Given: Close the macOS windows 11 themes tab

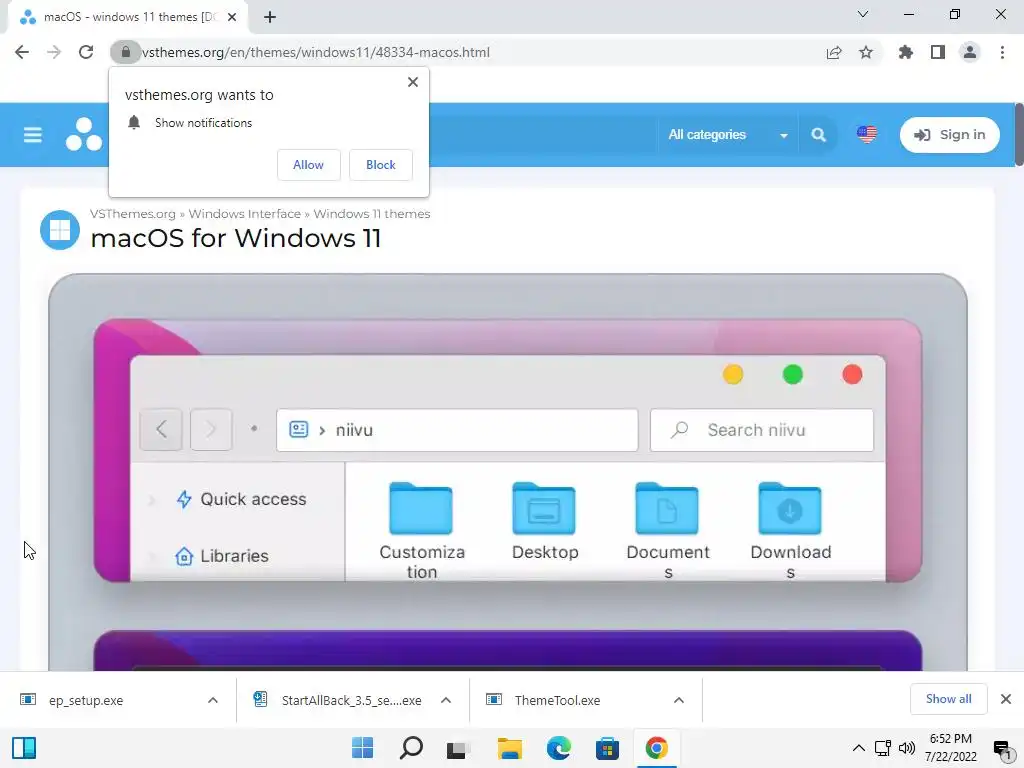Looking at the screenshot, I should coord(232,17).
